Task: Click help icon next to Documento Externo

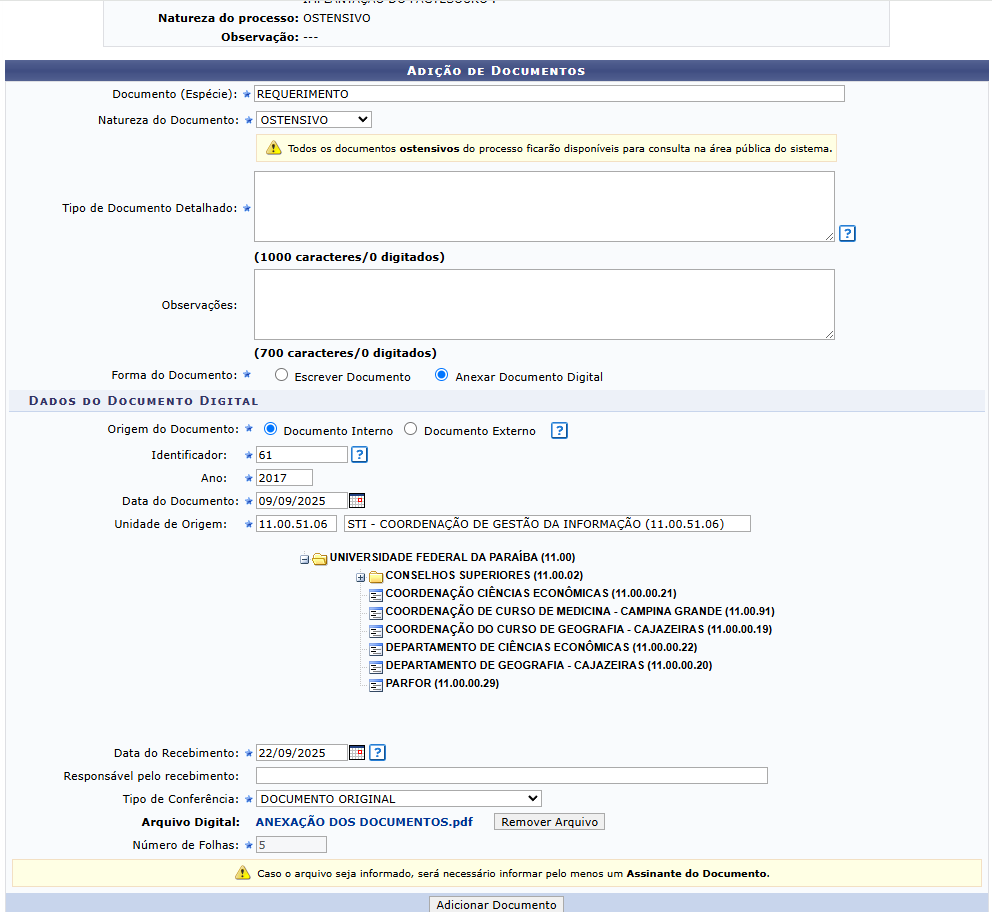Action: coord(560,431)
